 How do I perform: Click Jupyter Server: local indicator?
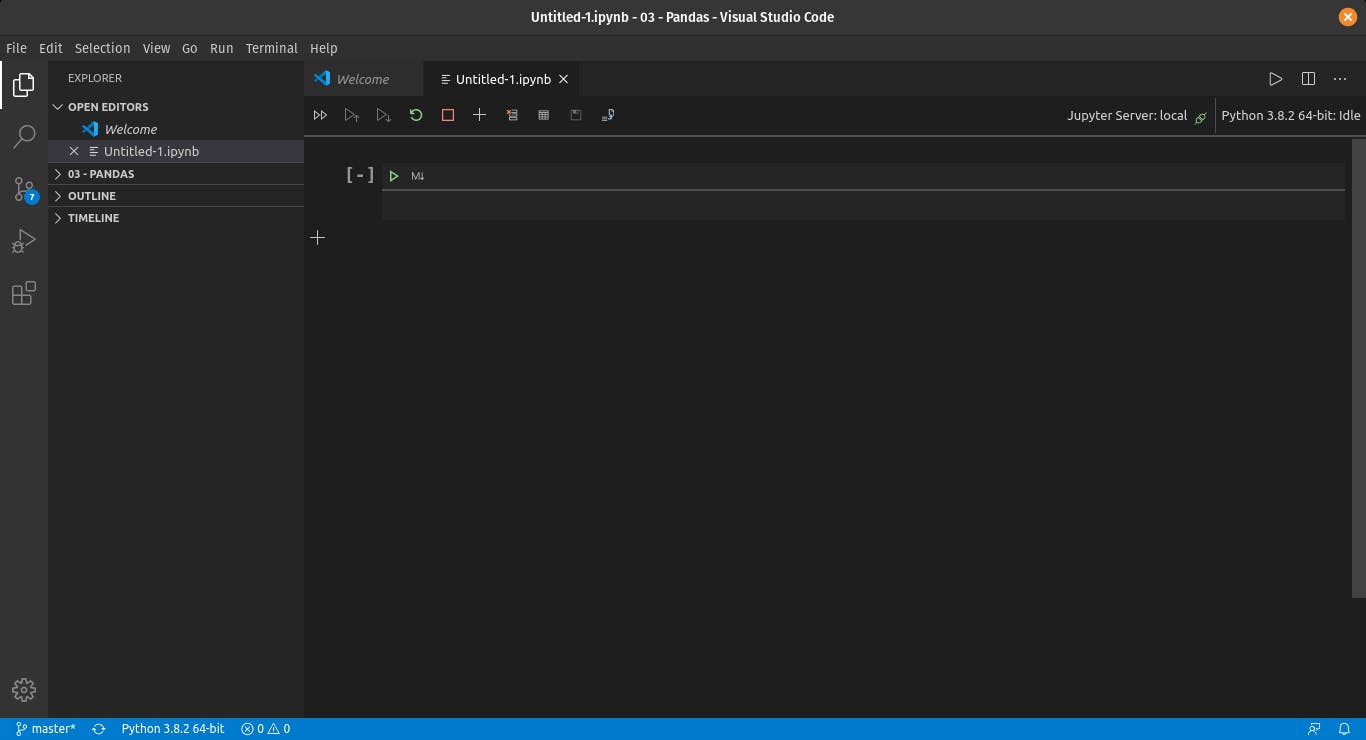click(x=1137, y=115)
